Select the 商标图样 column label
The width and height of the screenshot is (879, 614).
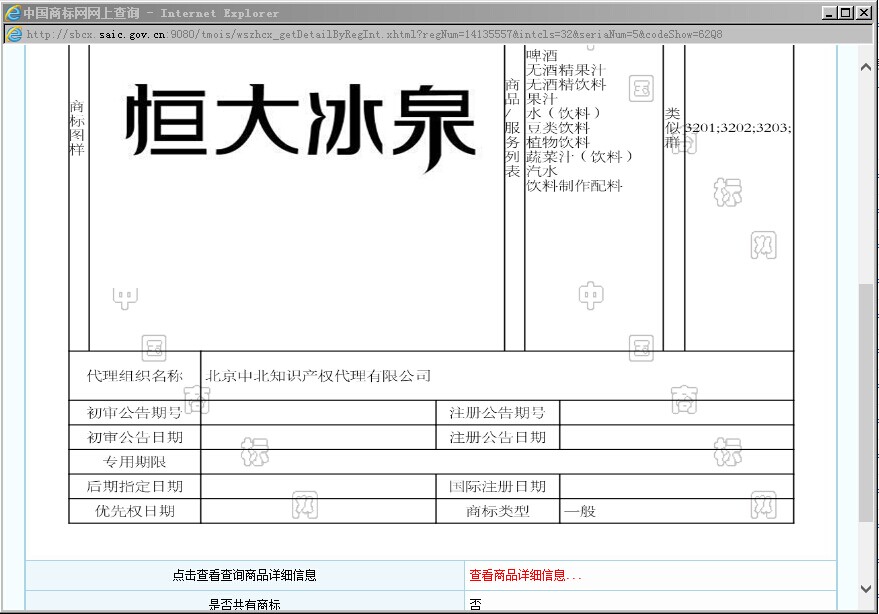pos(77,128)
